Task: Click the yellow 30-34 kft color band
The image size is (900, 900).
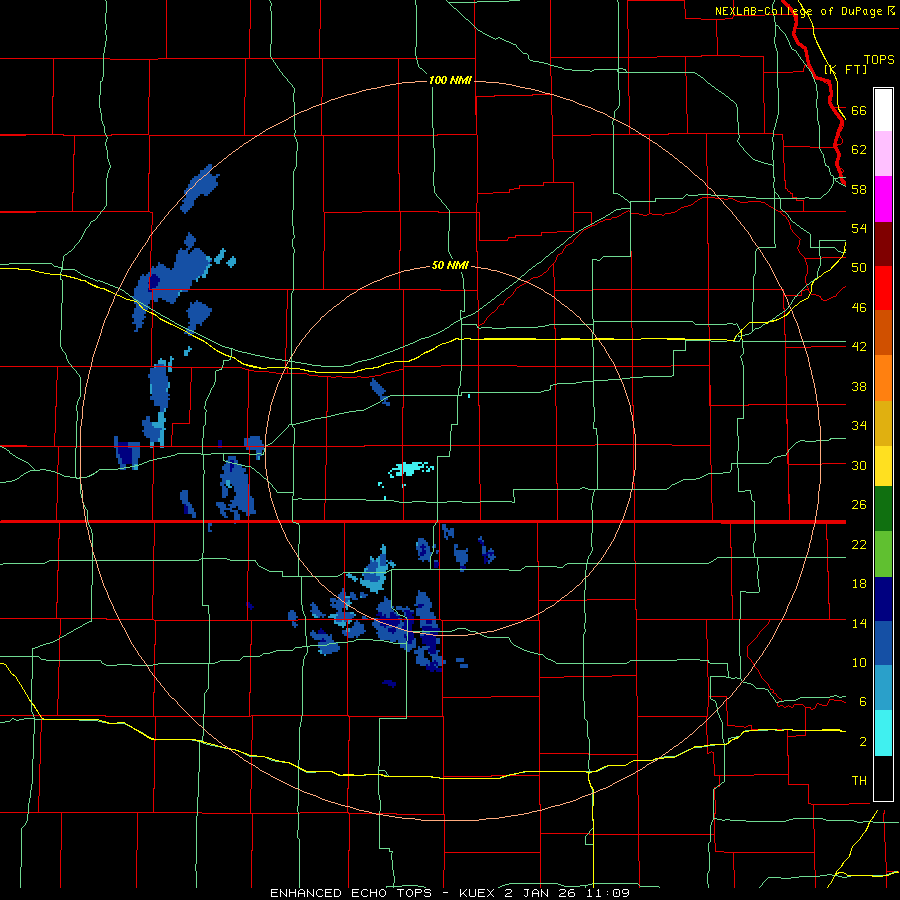Action: (883, 465)
